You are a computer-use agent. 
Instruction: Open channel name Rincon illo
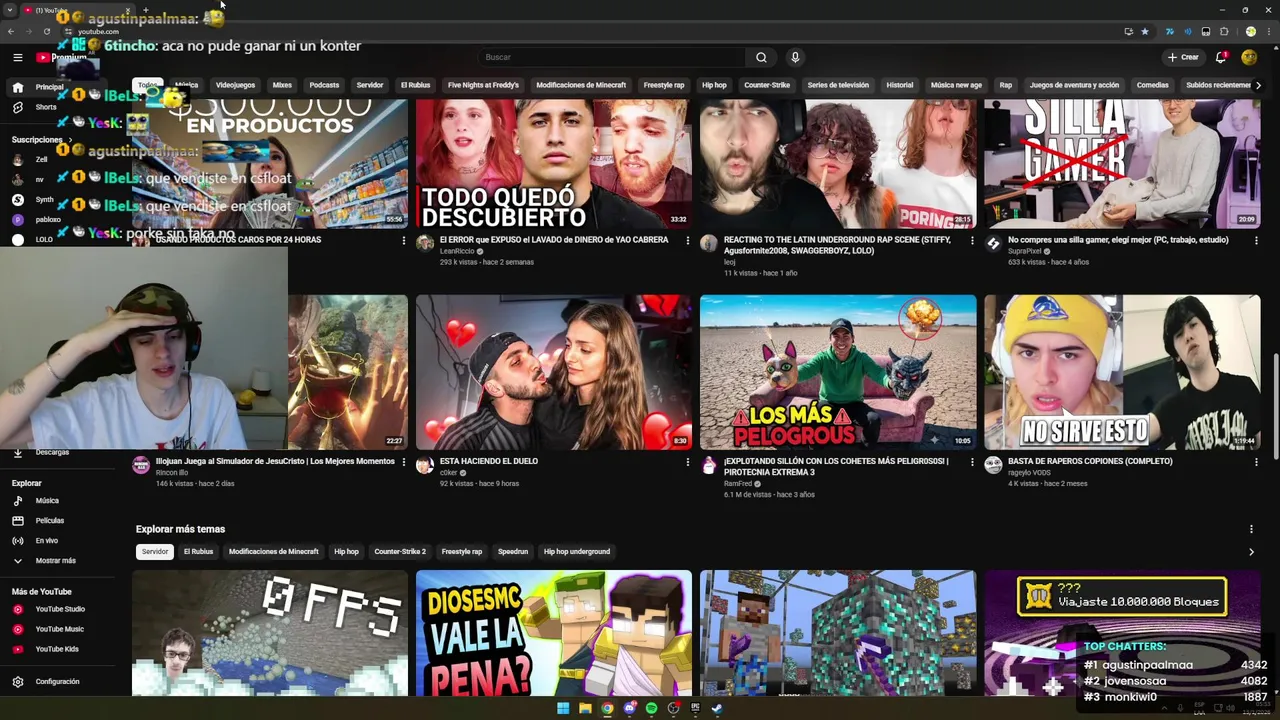click(x=171, y=472)
